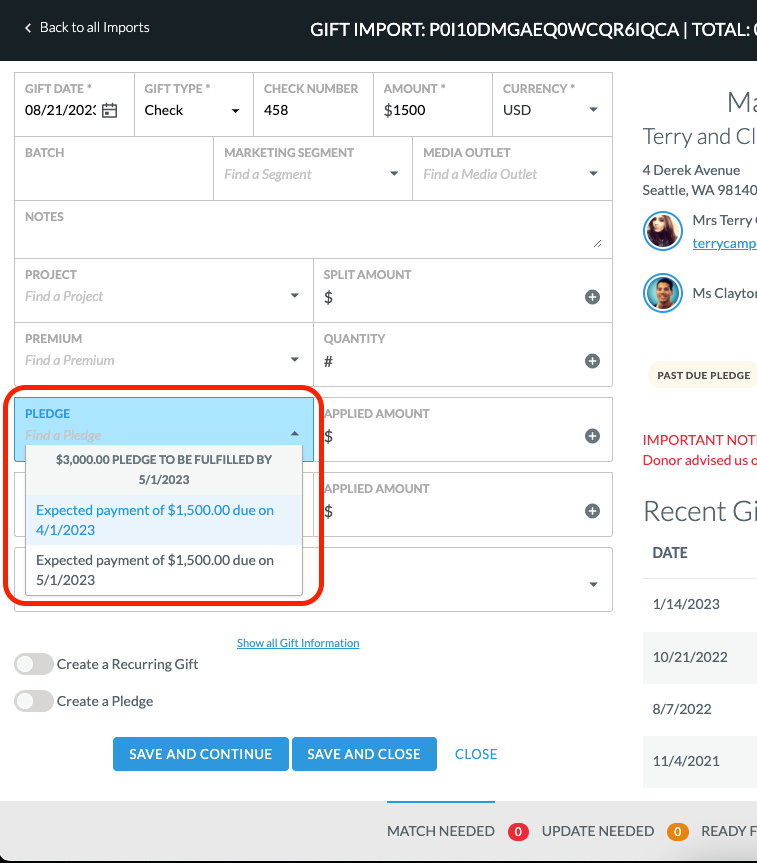Switch to the Match Needed tab
Viewport: 757px width, 863px height.
pyautogui.click(x=441, y=831)
